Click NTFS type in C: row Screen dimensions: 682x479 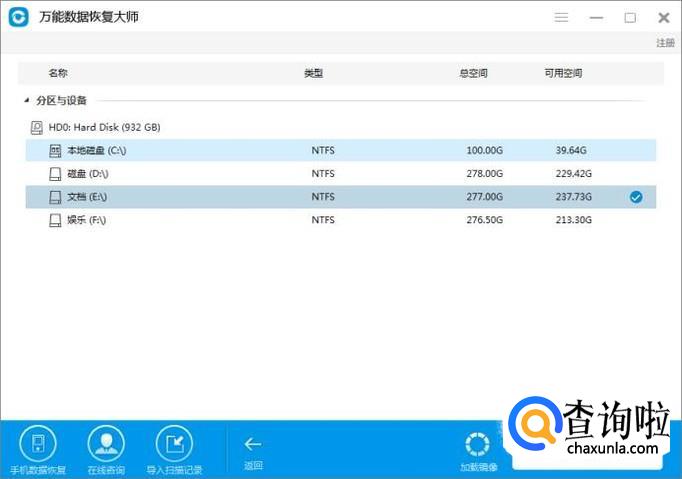click(323, 151)
